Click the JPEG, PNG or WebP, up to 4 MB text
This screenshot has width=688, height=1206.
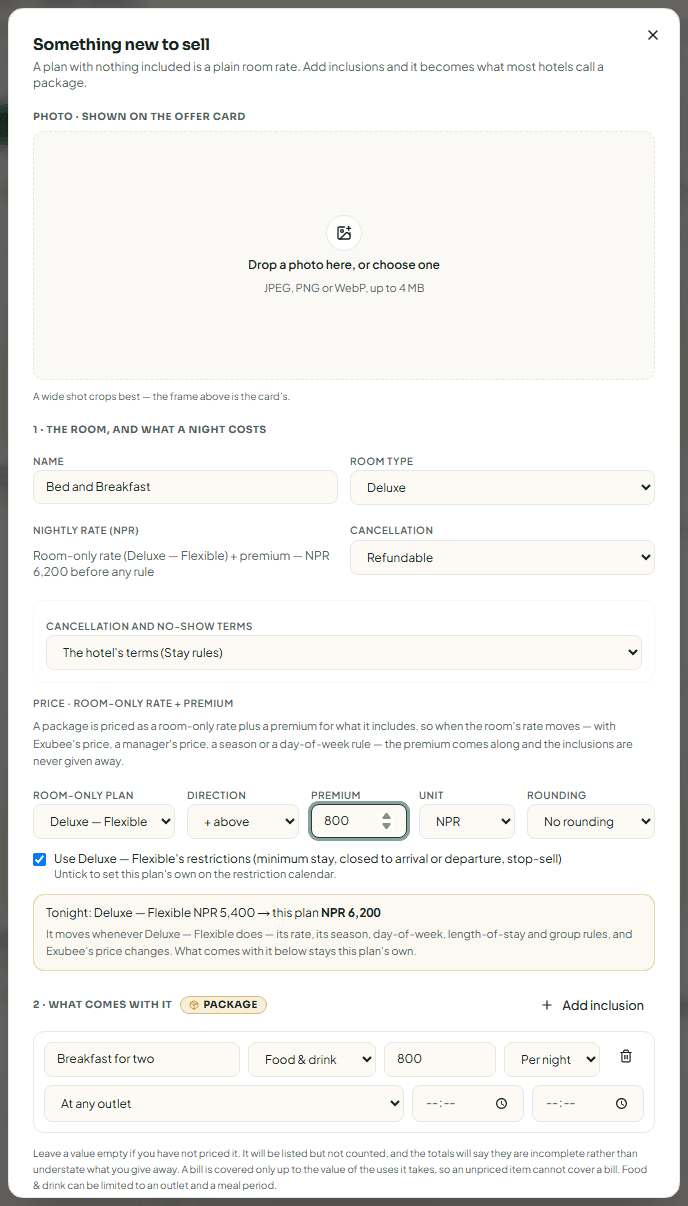click(344, 288)
